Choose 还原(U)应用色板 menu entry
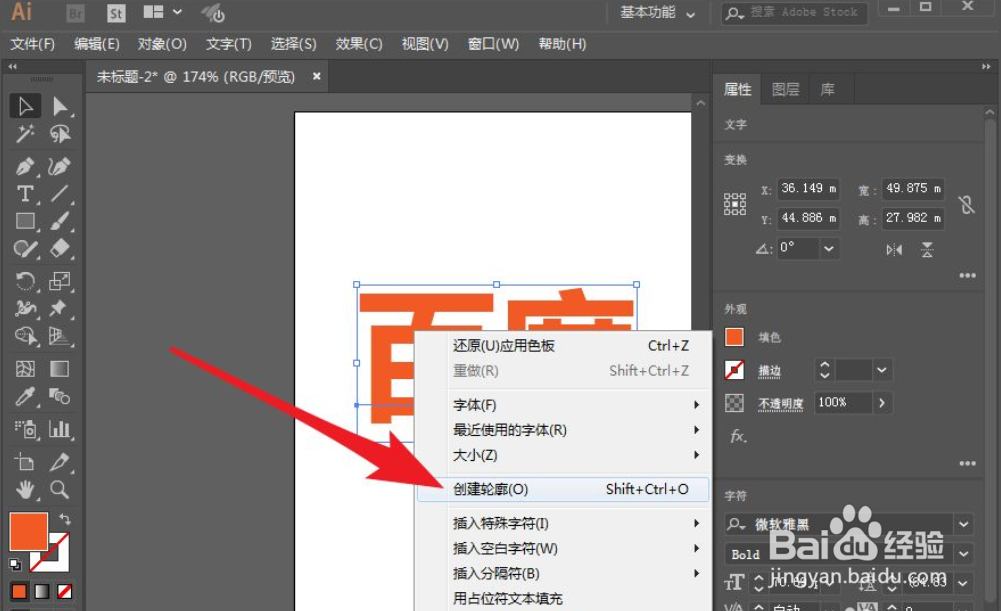Screen dimensions: 1001x611 point(563,345)
